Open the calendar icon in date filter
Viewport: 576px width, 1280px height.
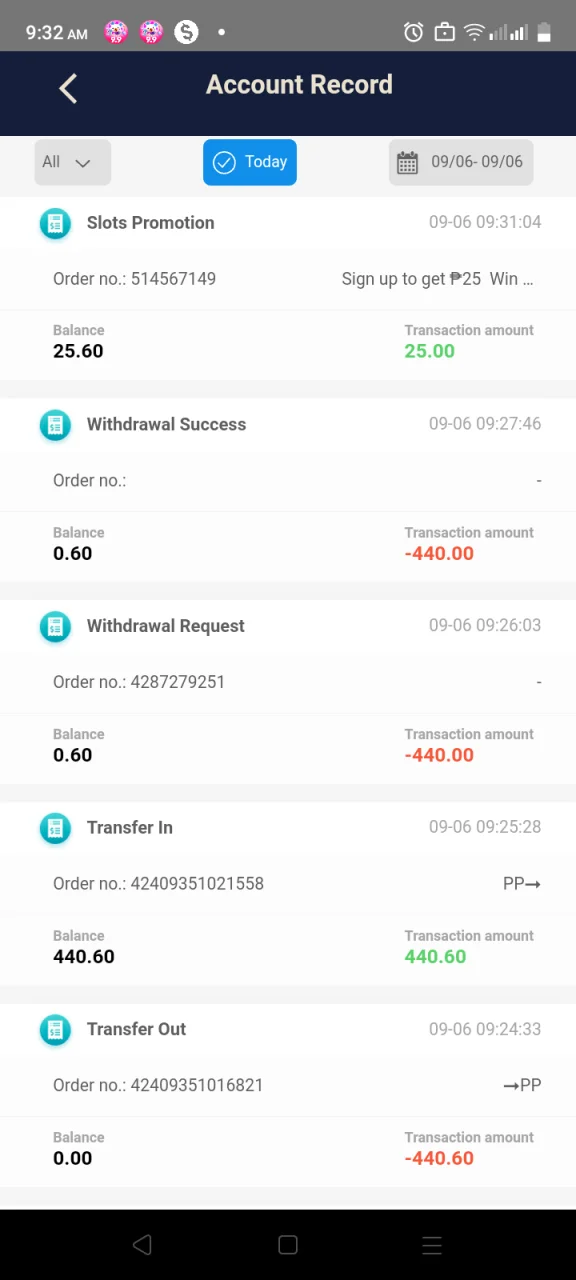[x=407, y=163]
